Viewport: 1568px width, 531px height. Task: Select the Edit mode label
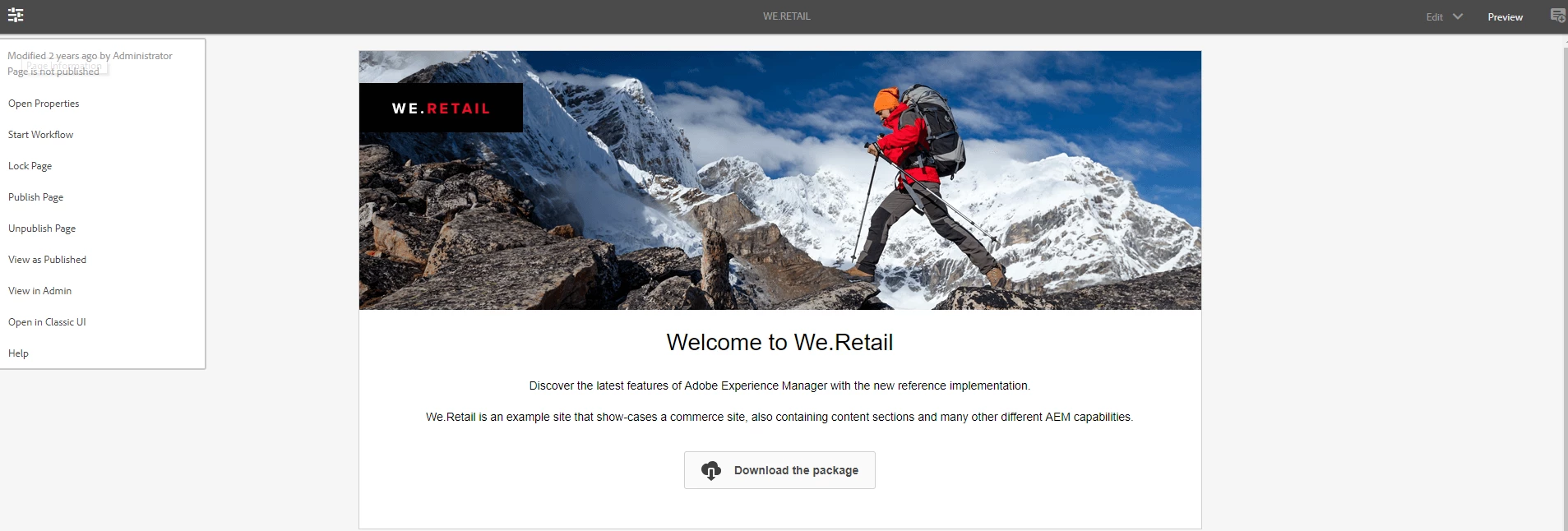point(1434,17)
